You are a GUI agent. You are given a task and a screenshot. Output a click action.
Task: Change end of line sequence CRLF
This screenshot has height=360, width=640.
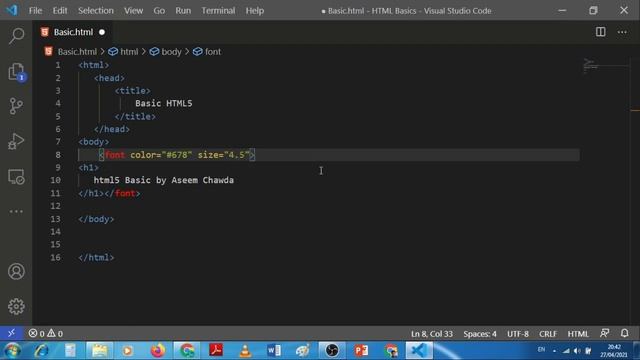click(548, 333)
